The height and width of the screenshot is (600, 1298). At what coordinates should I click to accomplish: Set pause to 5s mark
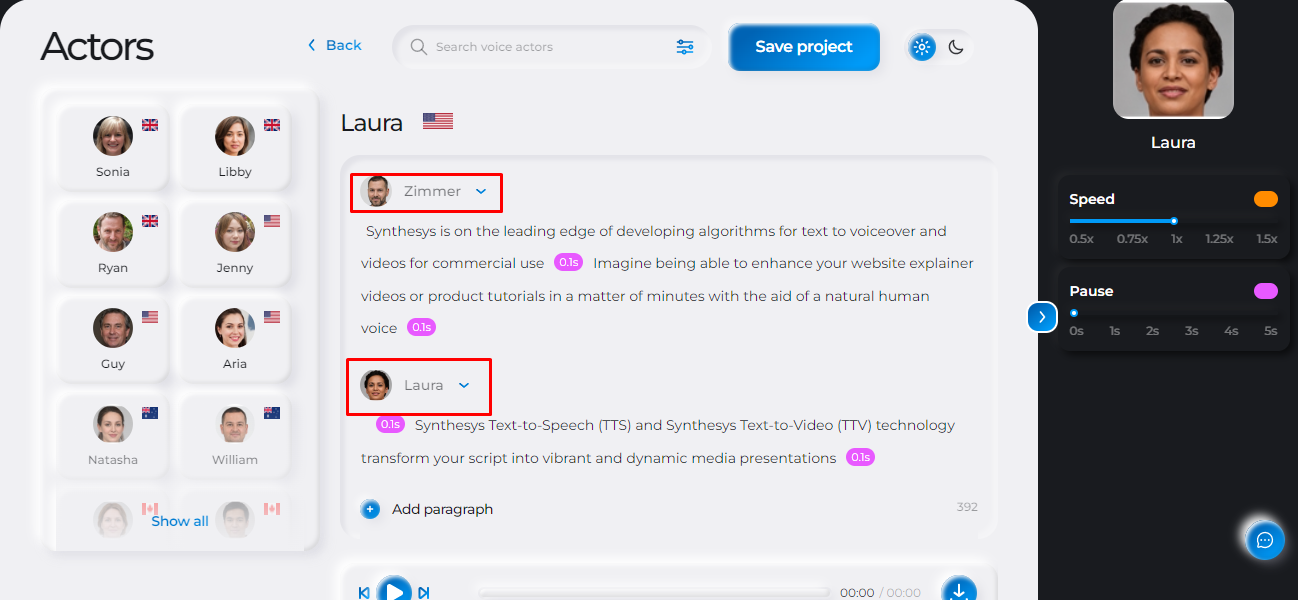[x=1270, y=331]
